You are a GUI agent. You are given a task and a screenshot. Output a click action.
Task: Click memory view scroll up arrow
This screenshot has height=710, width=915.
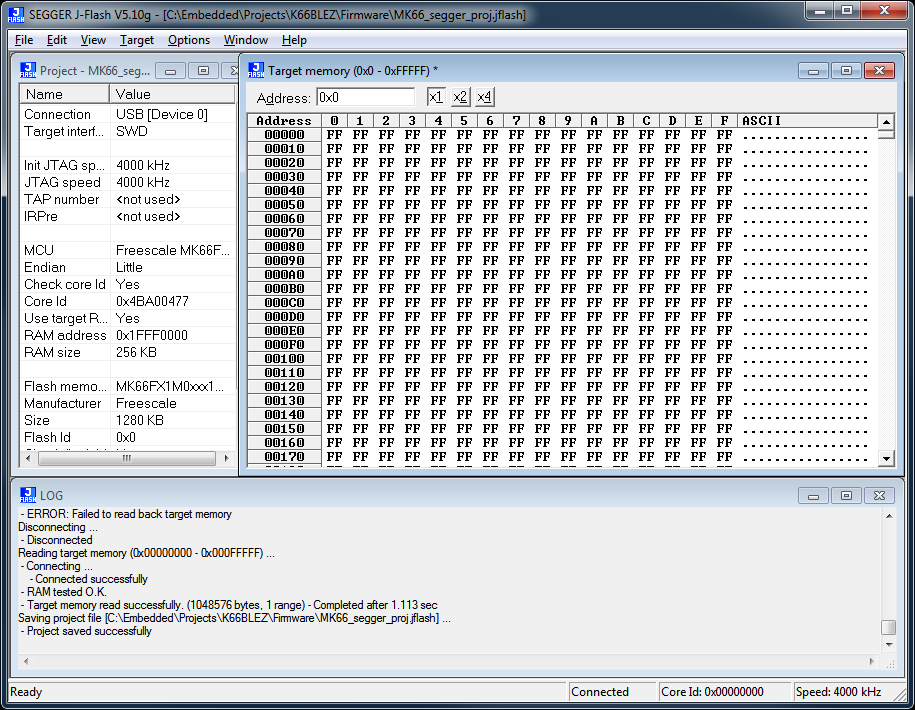tap(886, 121)
